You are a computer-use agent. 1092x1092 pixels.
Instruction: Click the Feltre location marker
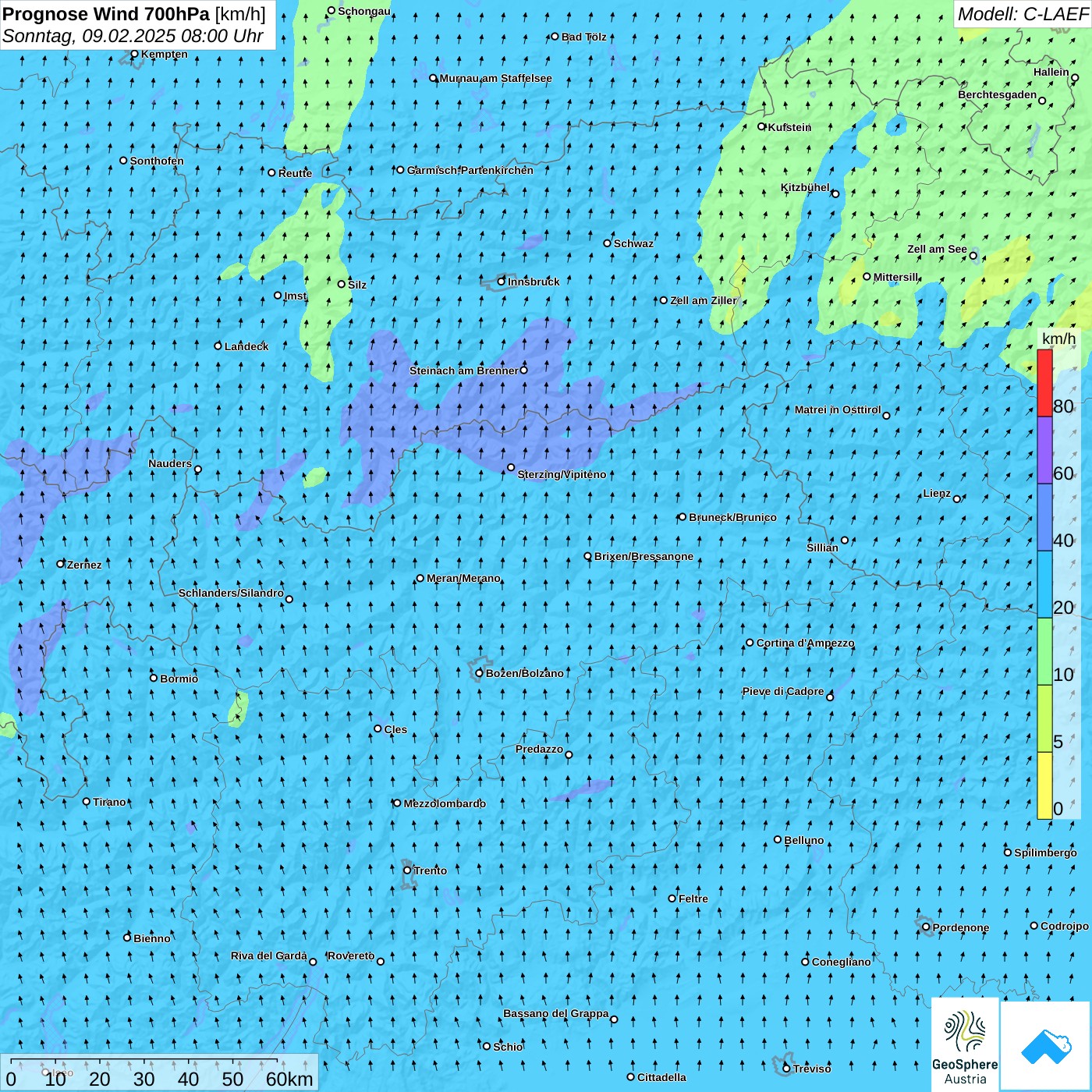[x=672, y=898]
